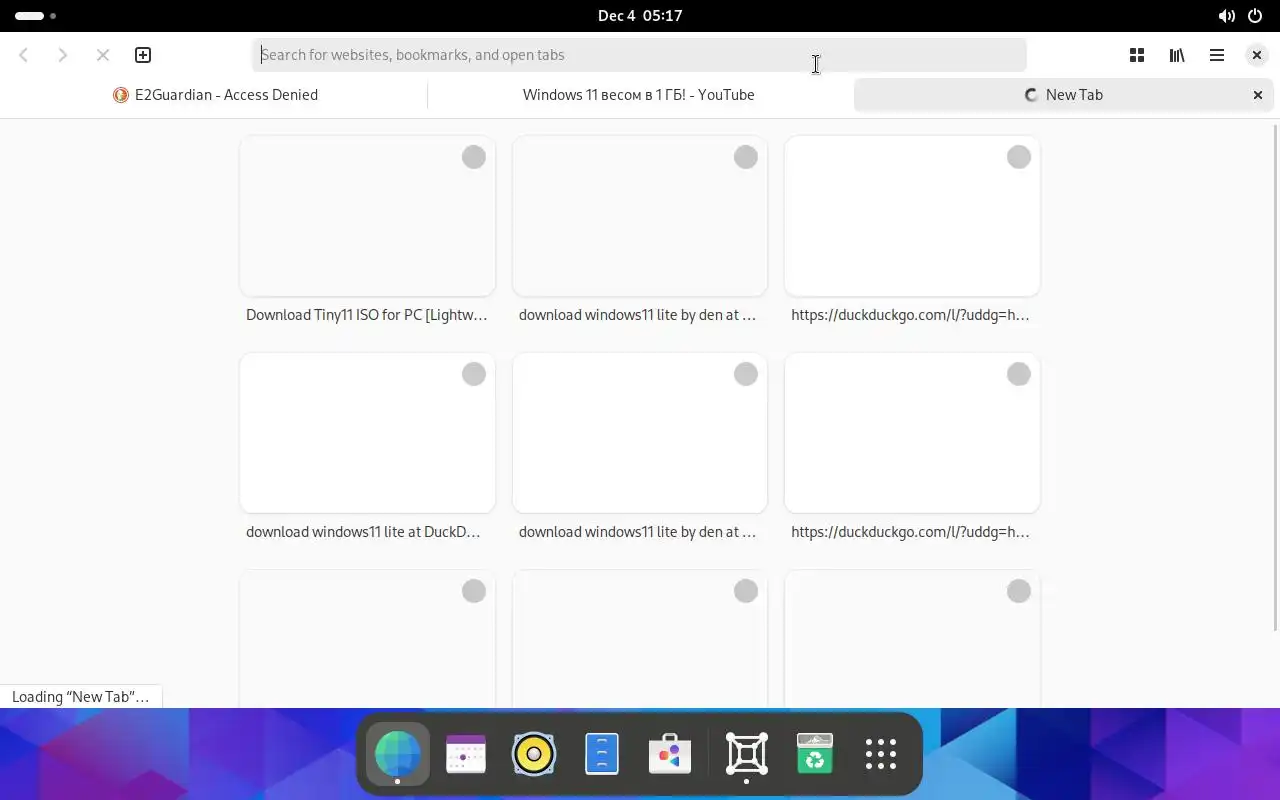The height and width of the screenshot is (800, 1280).
Task: Show all applications grid
Action: coord(881,754)
